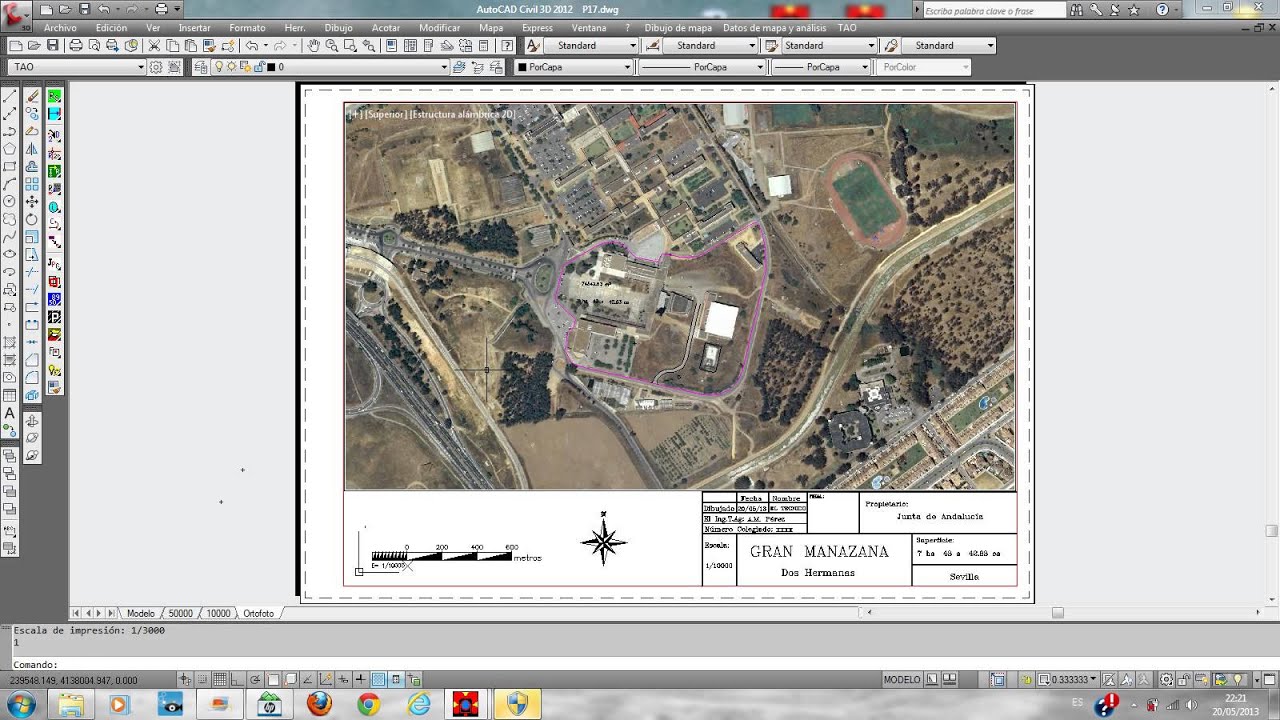Select the Polygon draw tool
Screen dimensions: 1280x720
[9, 148]
